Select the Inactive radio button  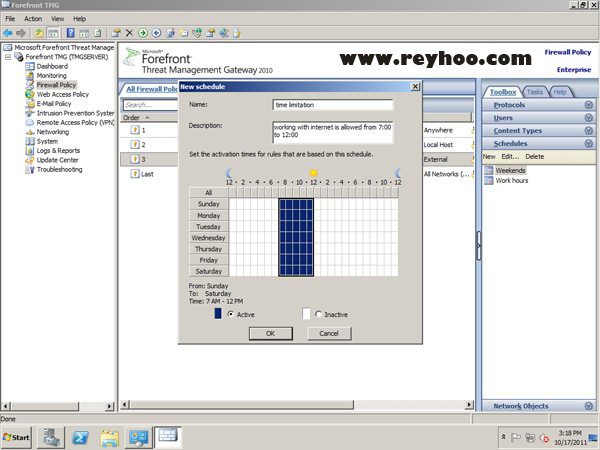(318, 314)
